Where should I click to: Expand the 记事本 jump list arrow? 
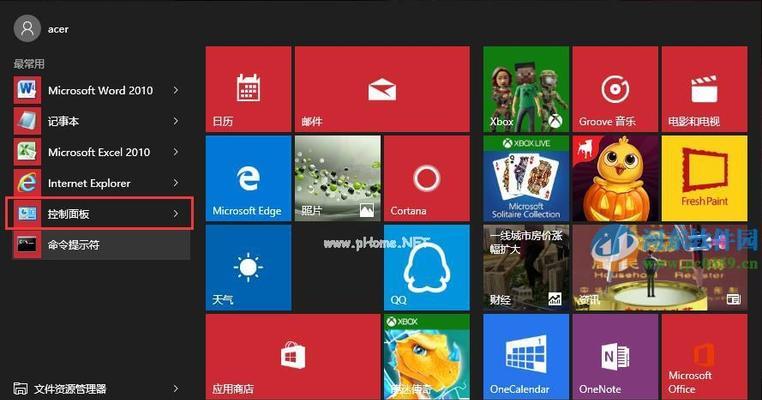(176, 121)
